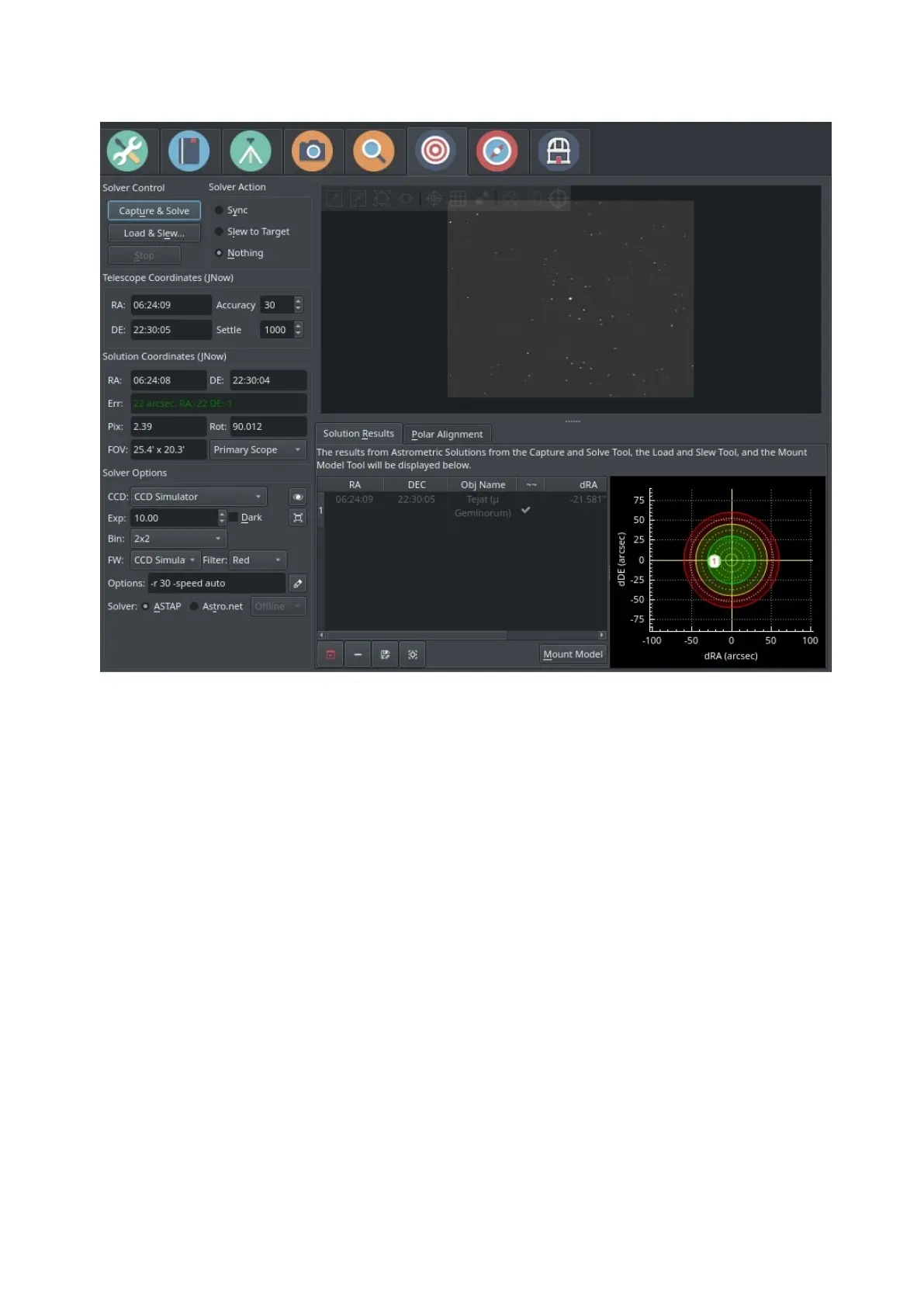Toggle the pixel grid icon in image toolbar
924x1307 pixels.
(x=459, y=199)
